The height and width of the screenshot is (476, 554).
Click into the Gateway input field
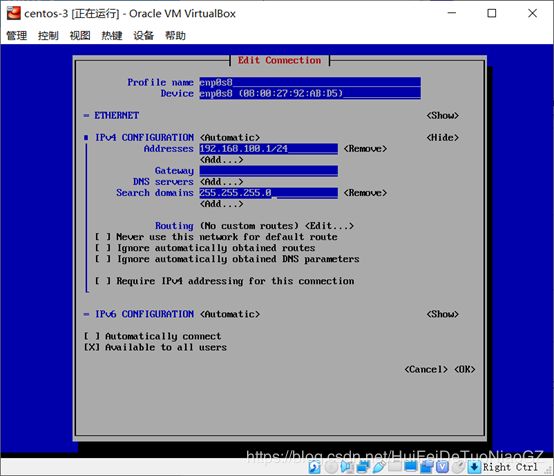[x=269, y=171]
